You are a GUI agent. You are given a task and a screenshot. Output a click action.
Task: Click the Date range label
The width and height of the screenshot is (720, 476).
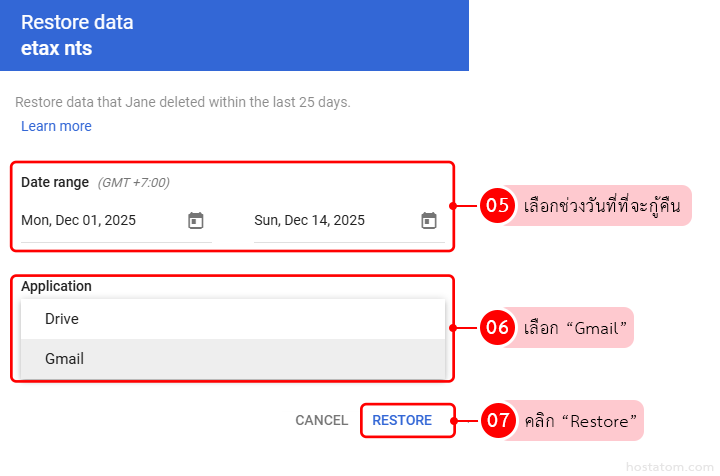[x=55, y=182]
